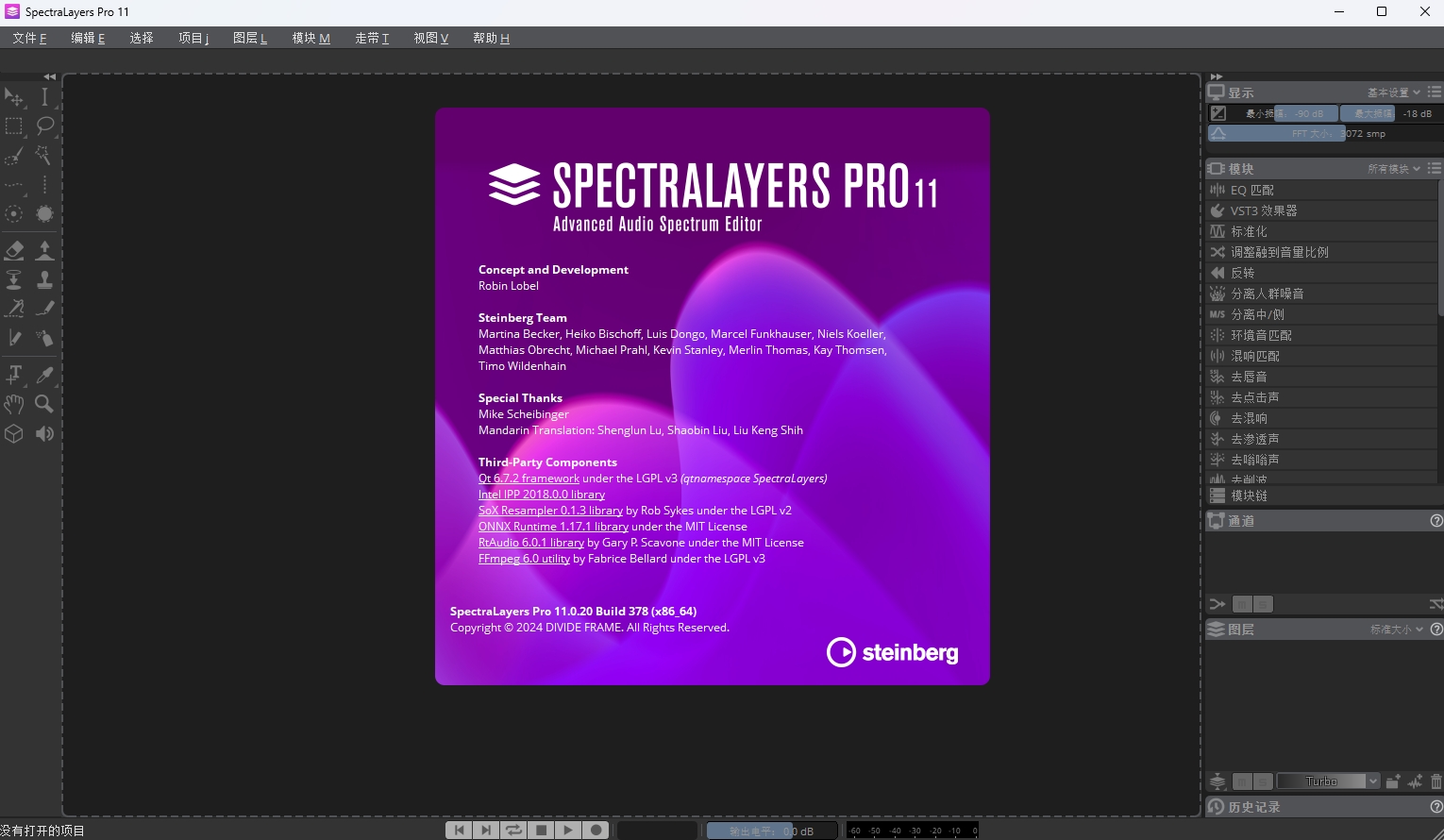Enable recording with the record button

[596, 830]
